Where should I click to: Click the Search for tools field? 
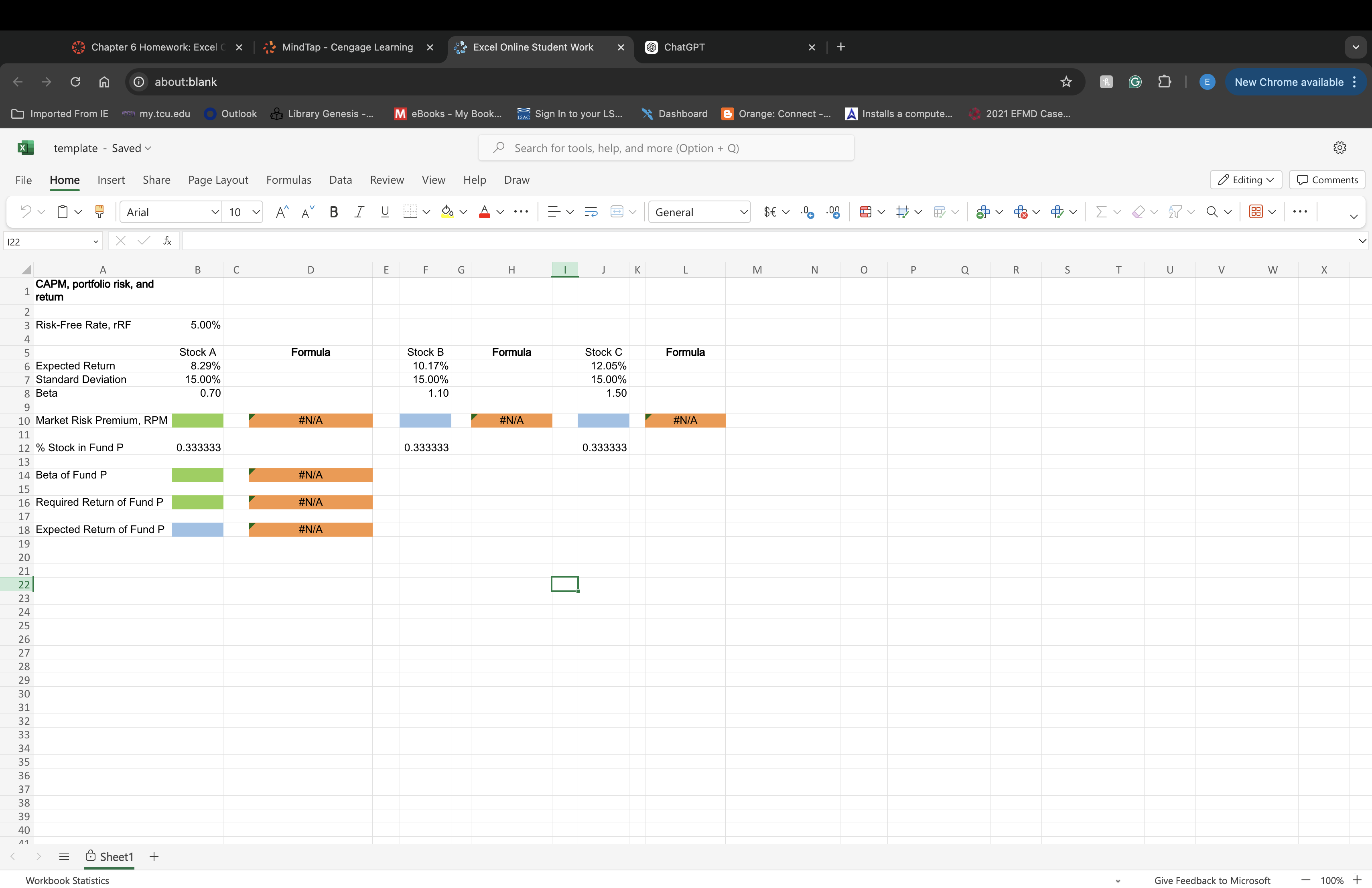pyautogui.click(x=666, y=148)
